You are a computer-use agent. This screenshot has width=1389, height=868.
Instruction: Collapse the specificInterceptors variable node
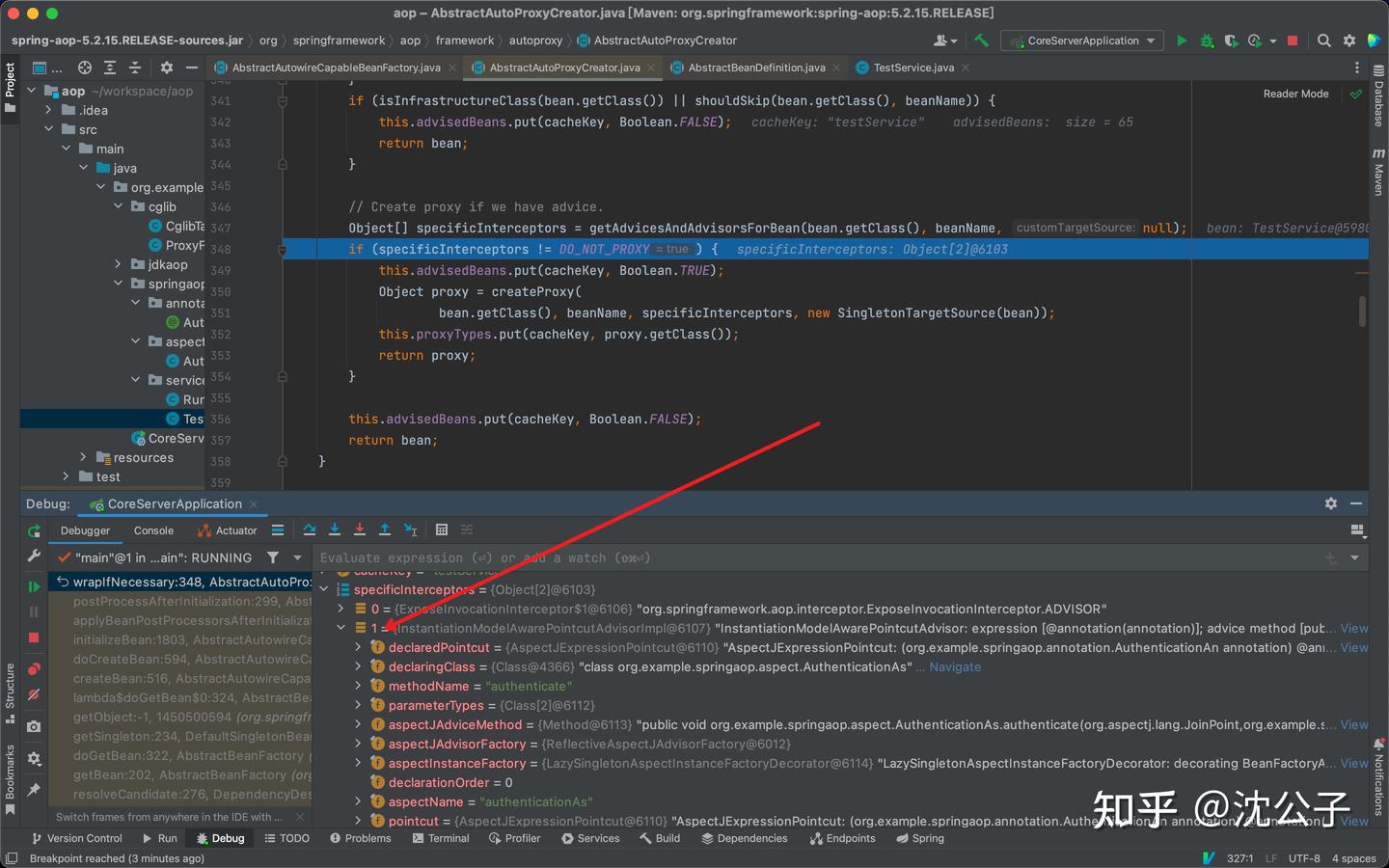[x=324, y=589]
